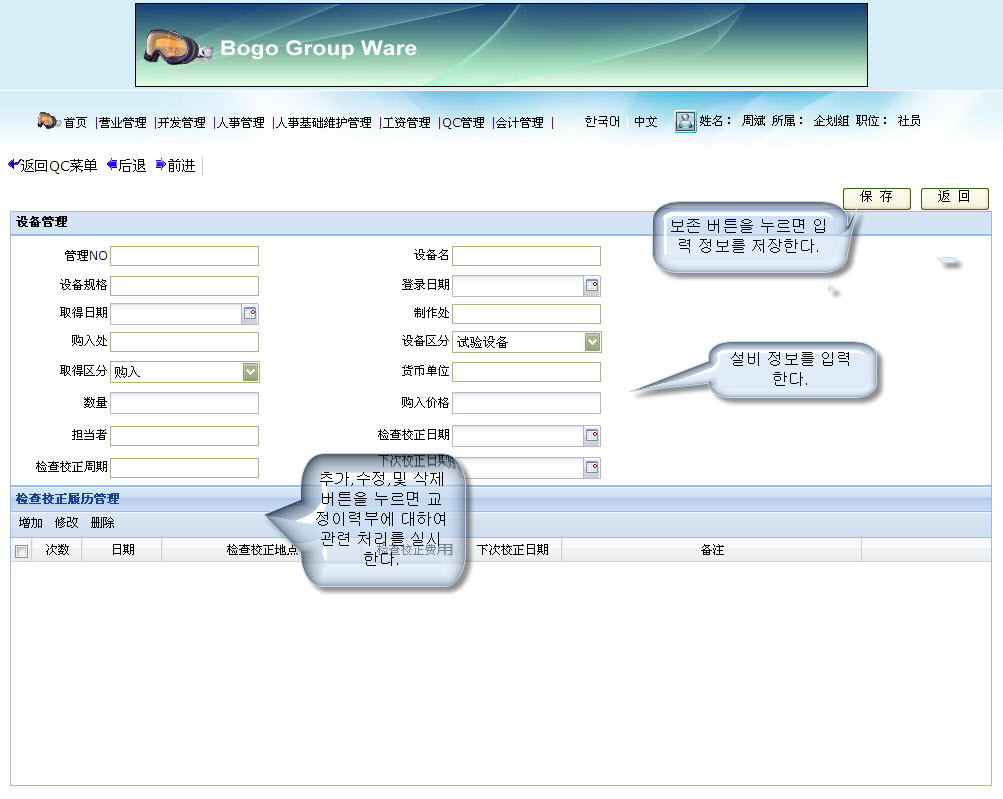Click the 返回 return button
The width and height of the screenshot is (1003, 799).
pyautogui.click(x=954, y=198)
